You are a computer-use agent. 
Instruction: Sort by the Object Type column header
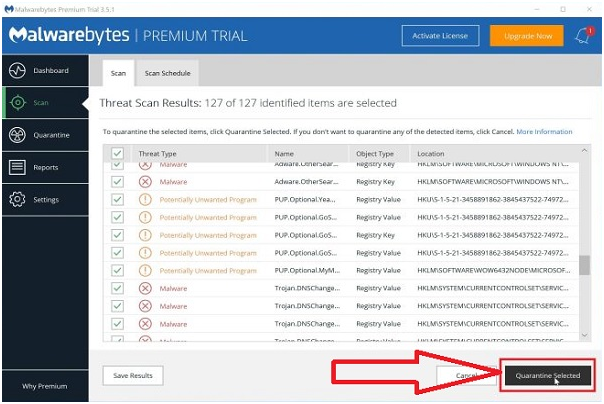(375, 154)
